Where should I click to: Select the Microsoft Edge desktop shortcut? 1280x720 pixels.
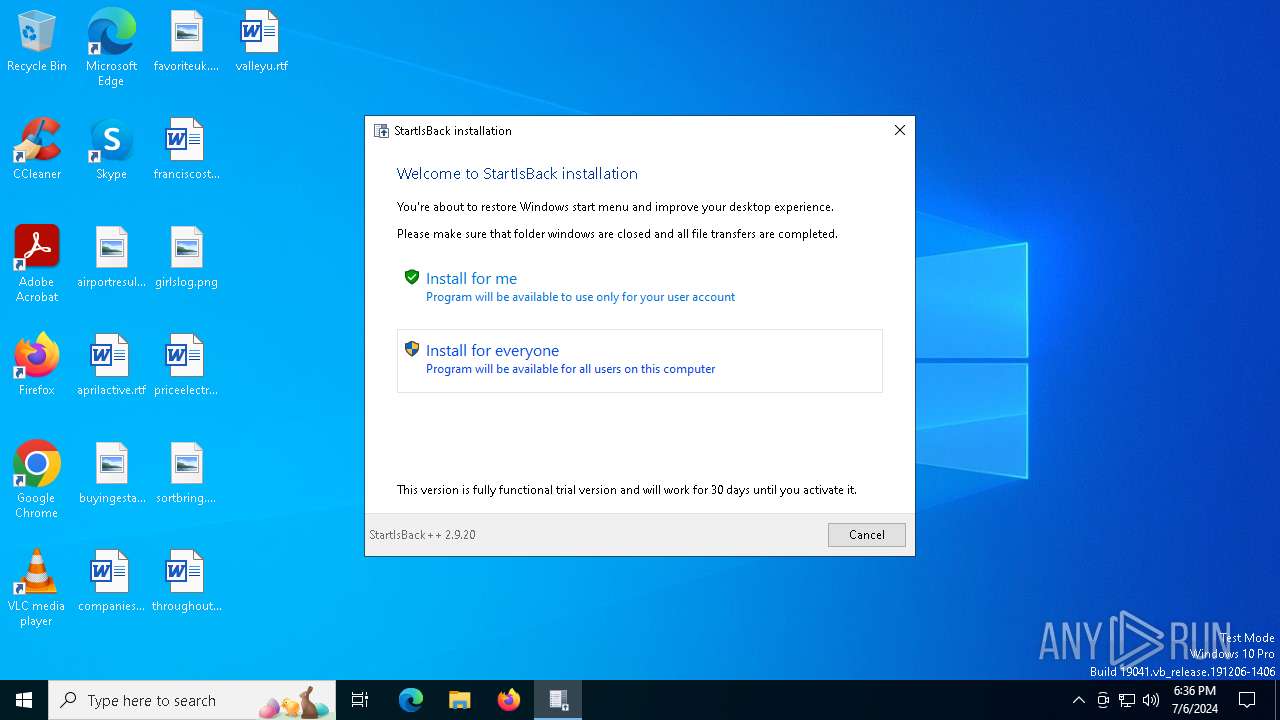point(111,48)
